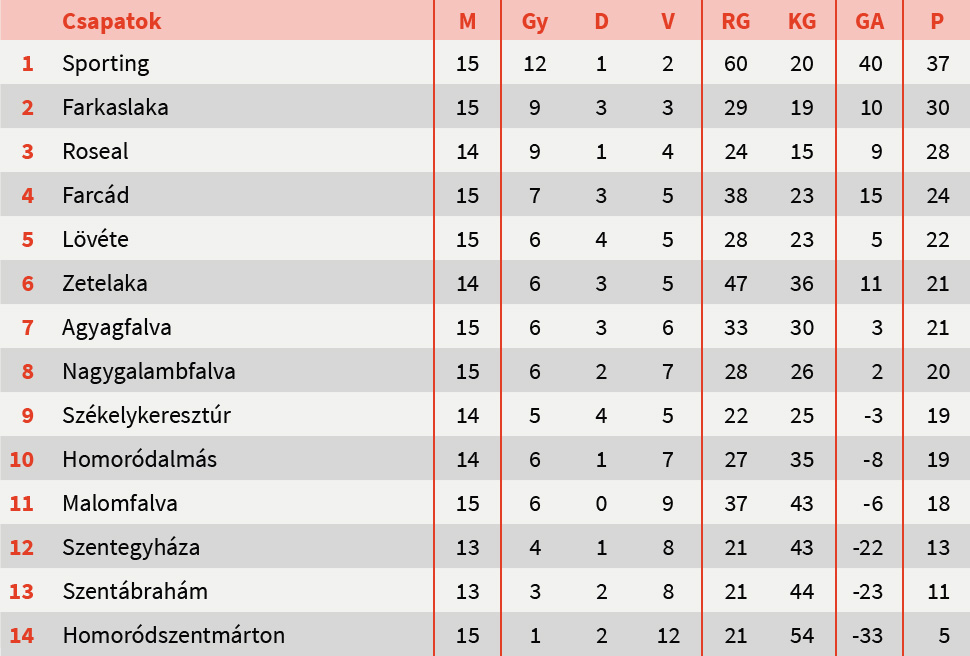Click the KG column header
This screenshot has height=656, width=970.
pyautogui.click(x=801, y=21)
